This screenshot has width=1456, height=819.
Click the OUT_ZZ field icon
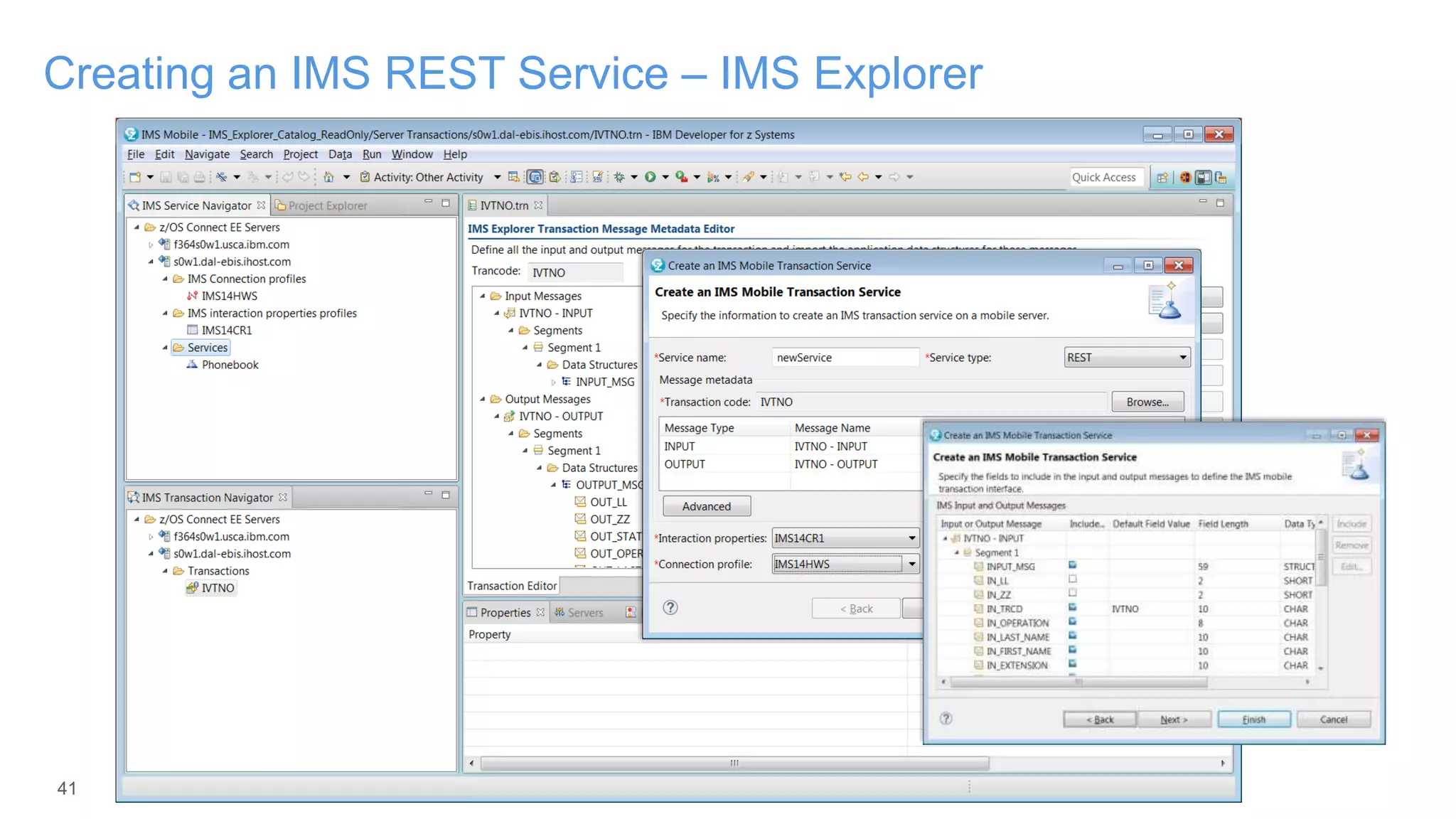(580, 519)
